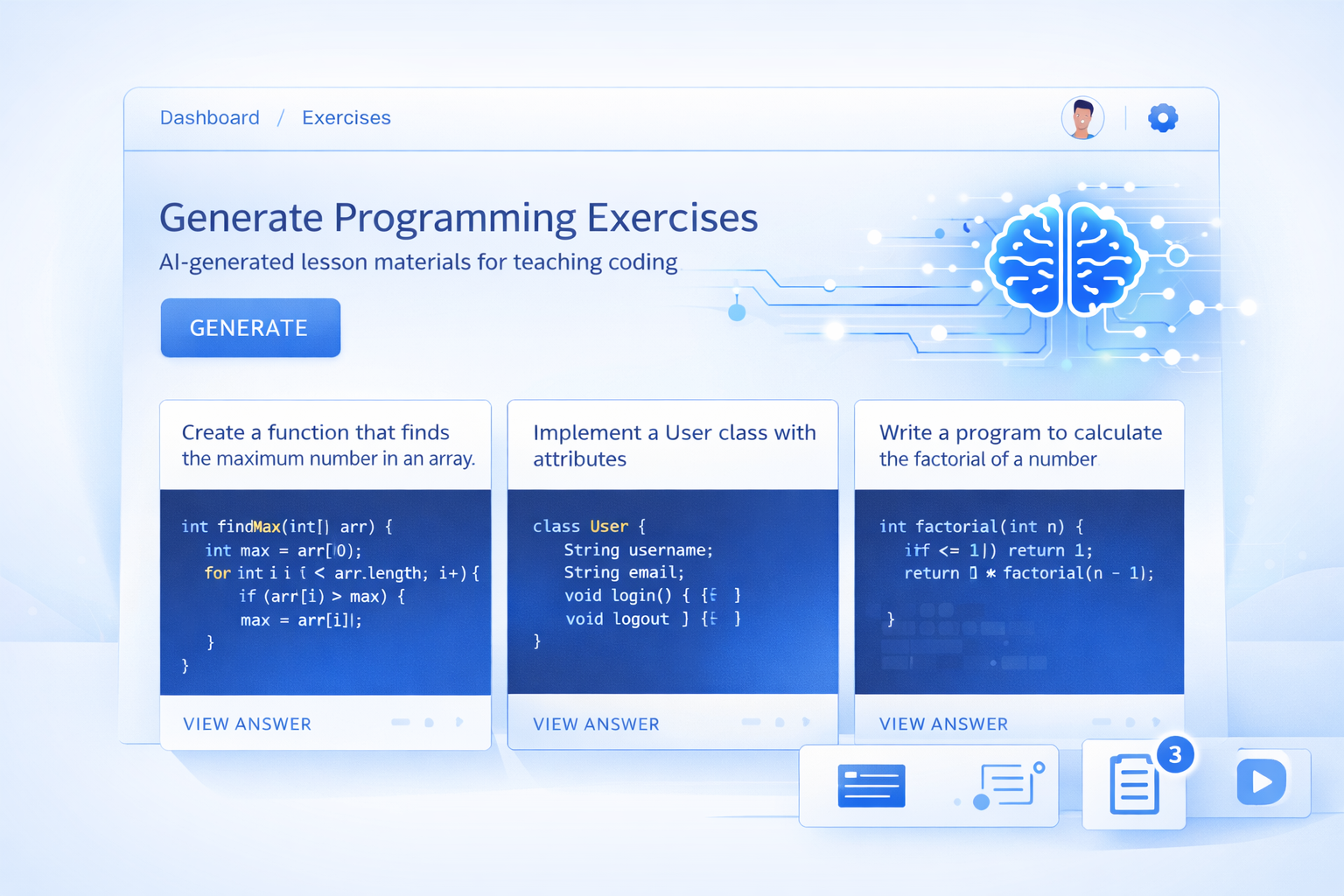
Task: Click the glowing AI brain icon
Action: point(1064,259)
